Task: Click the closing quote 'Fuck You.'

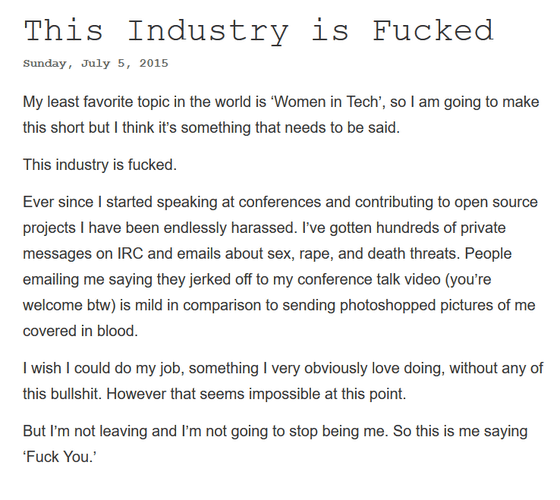Action: 60,457
